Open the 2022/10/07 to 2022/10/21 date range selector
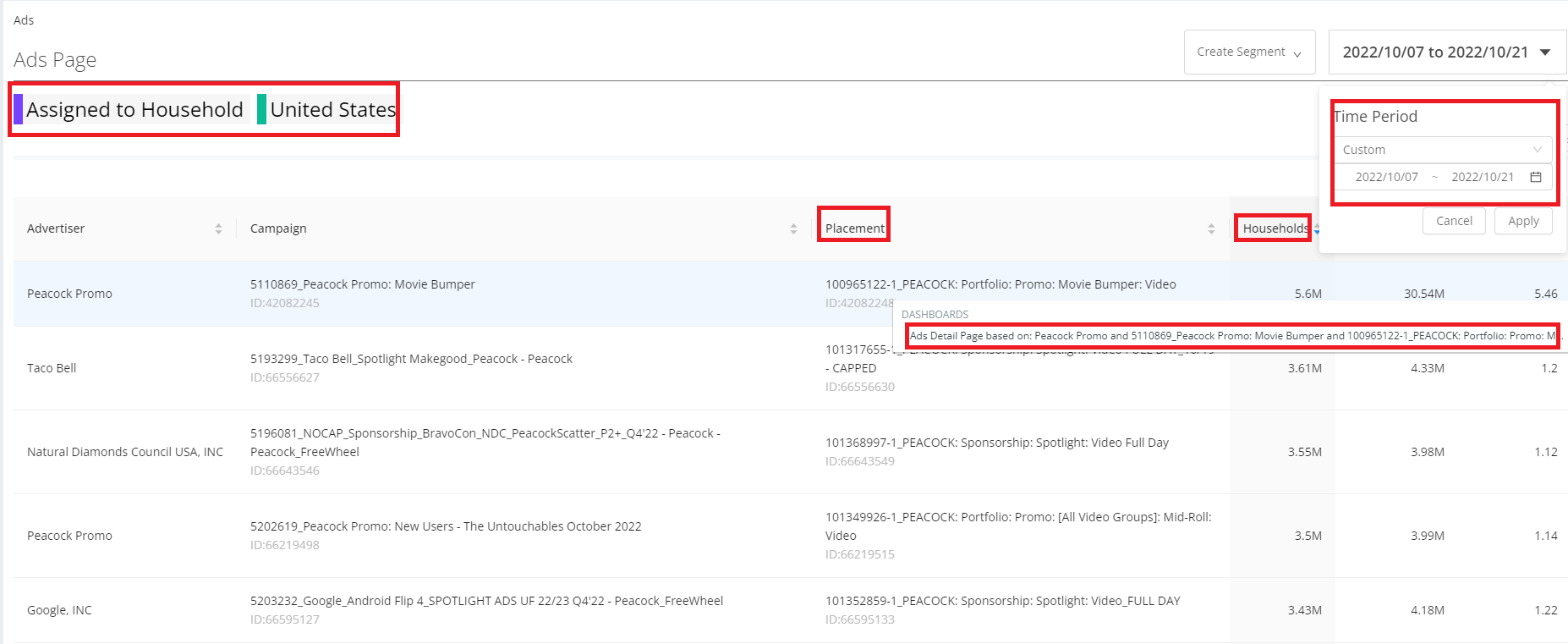 coord(1447,52)
